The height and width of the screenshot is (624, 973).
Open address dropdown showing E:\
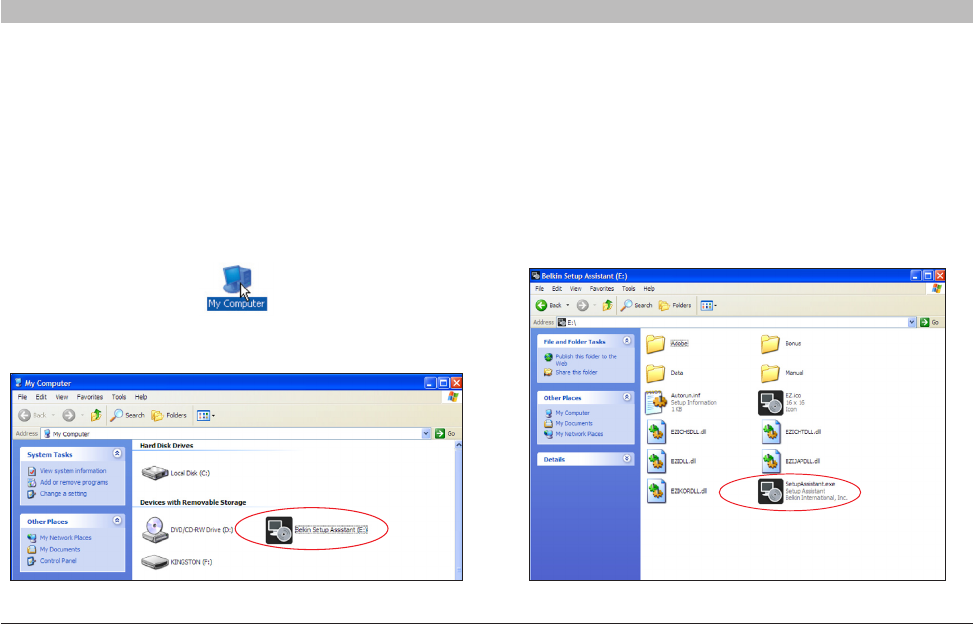912,323
